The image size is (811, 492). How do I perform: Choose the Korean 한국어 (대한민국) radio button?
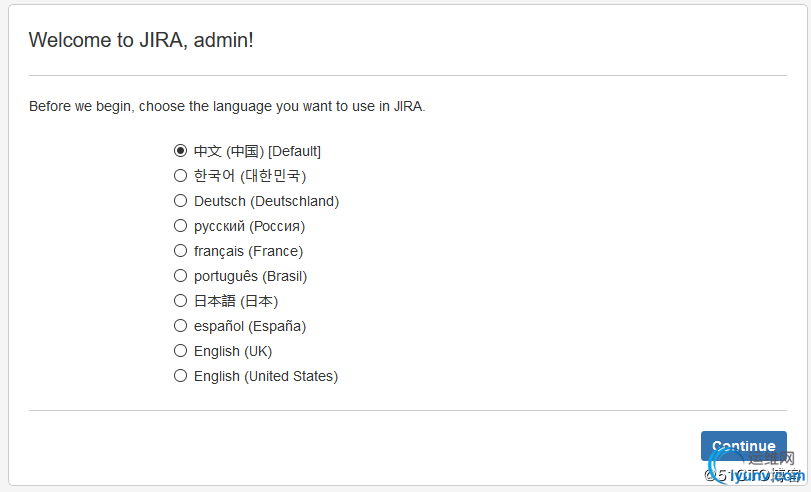tap(180, 175)
